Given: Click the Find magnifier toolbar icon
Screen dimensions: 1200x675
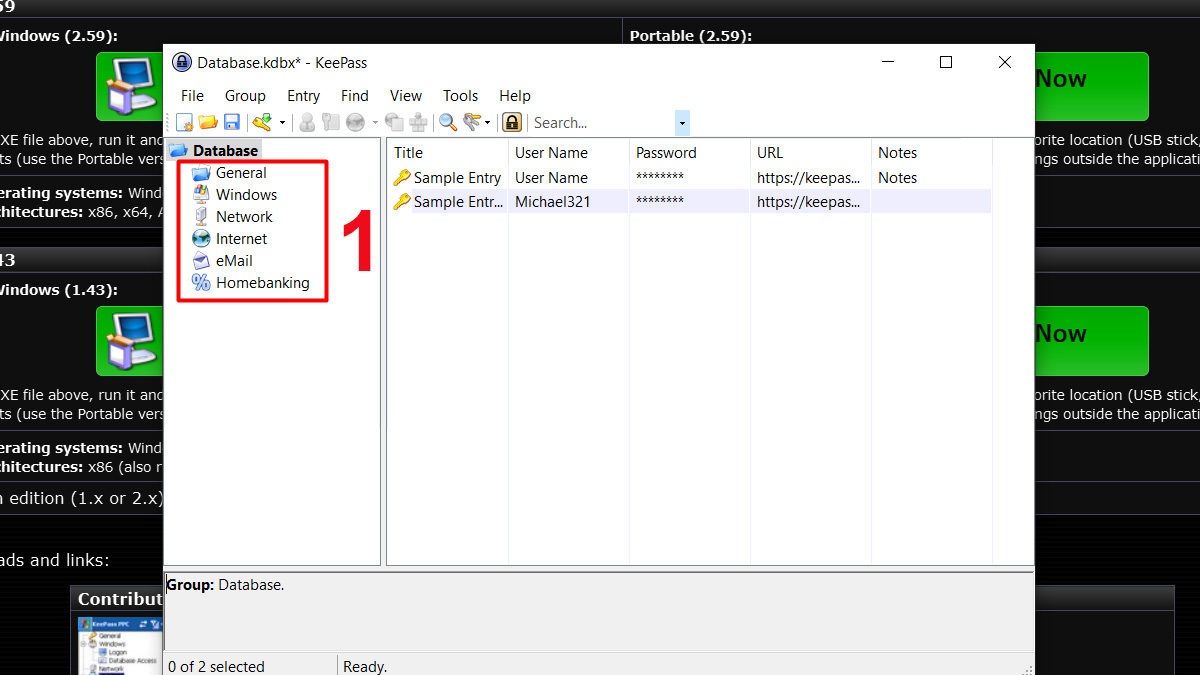Looking at the screenshot, I should (448, 122).
